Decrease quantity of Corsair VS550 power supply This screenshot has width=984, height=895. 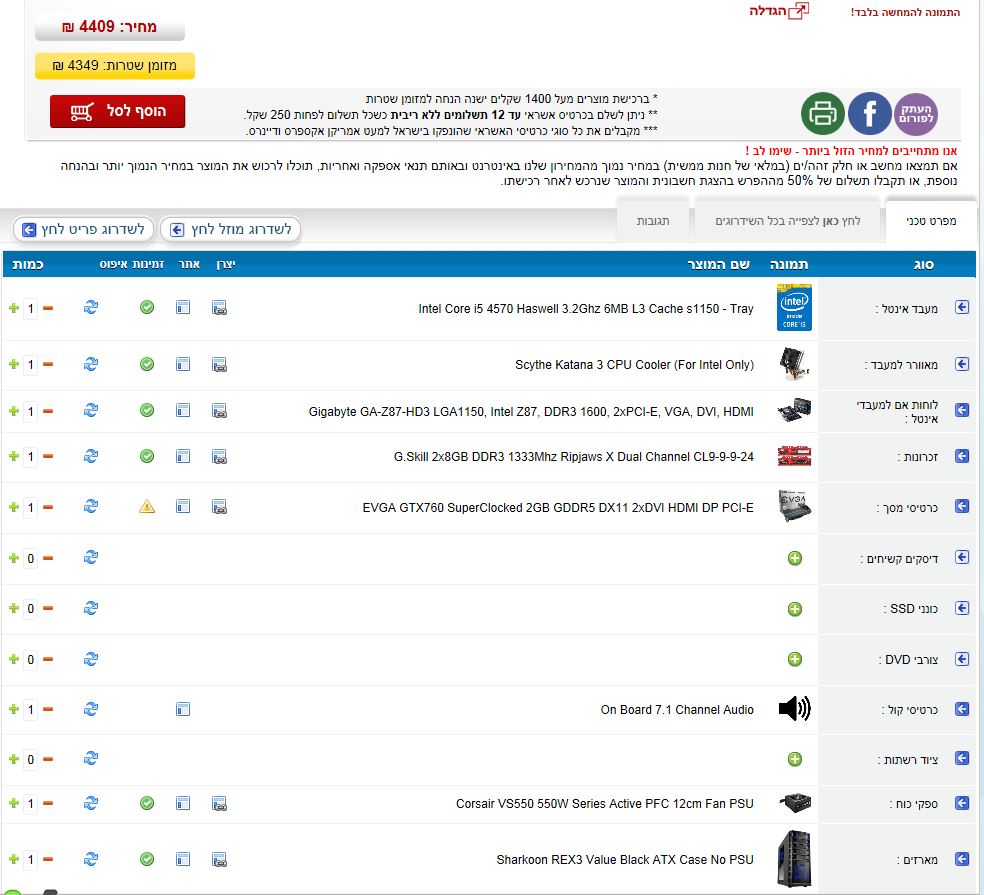(48, 803)
